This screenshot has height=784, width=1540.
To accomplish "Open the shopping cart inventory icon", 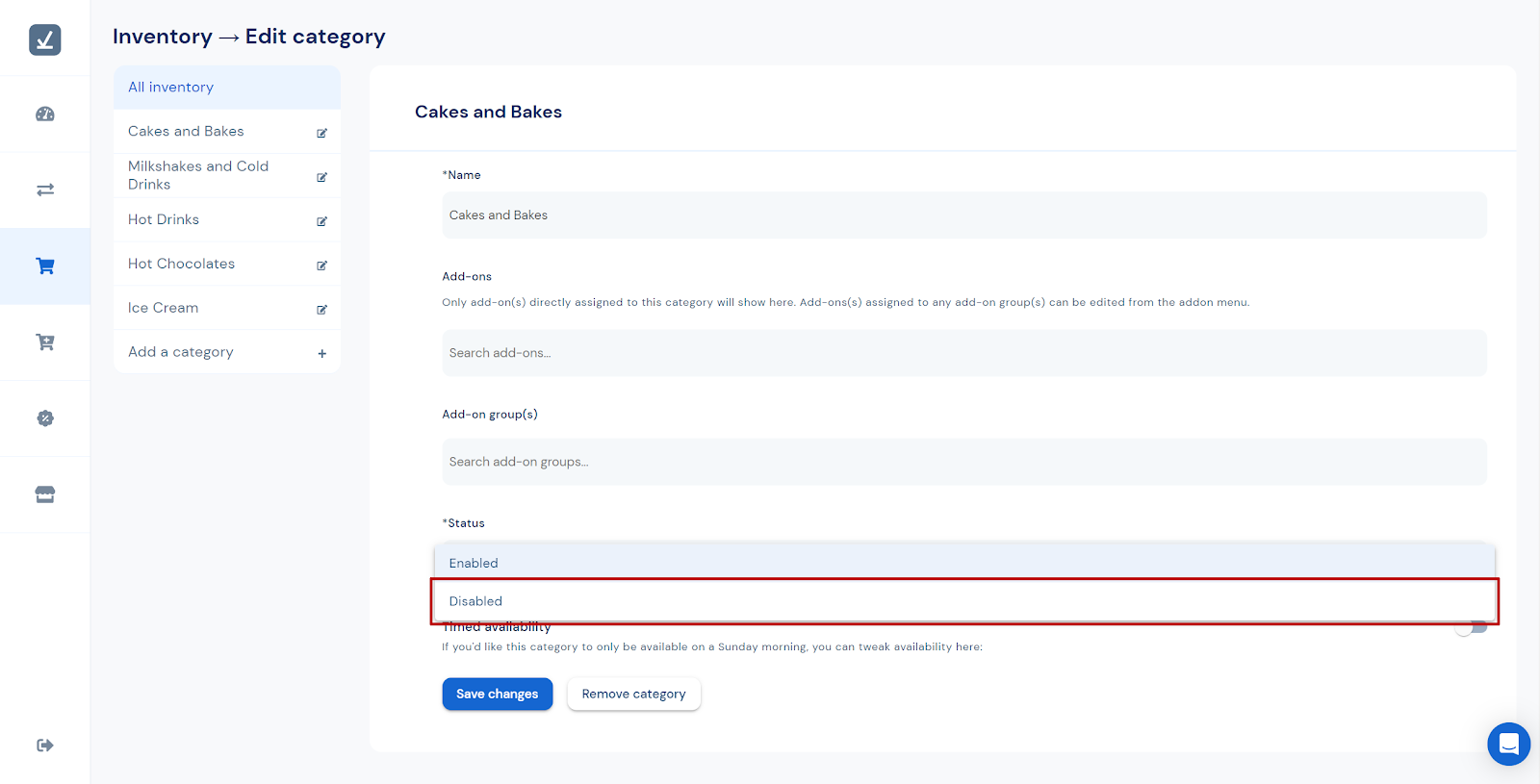I will (45, 266).
